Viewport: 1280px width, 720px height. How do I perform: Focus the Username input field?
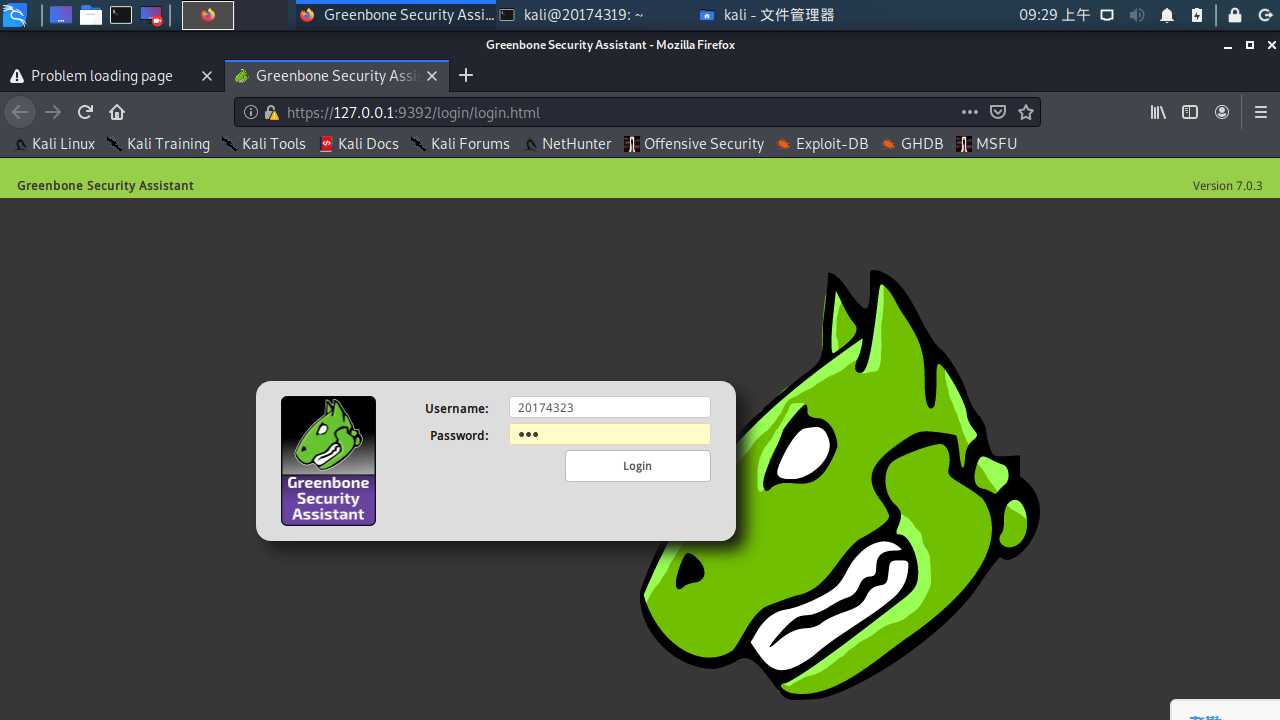tap(610, 408)
